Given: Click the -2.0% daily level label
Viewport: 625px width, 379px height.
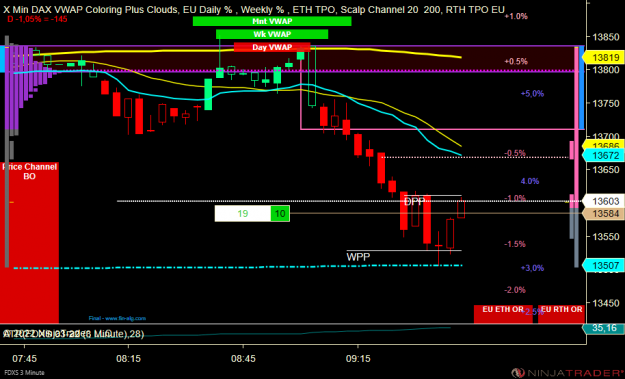Looking at the screenshot, I should tap(515, 290).
